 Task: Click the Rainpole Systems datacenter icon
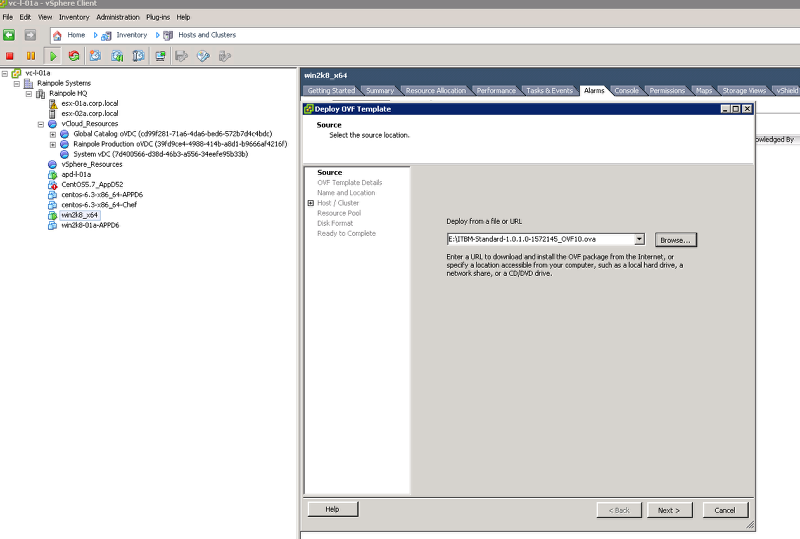29,83
